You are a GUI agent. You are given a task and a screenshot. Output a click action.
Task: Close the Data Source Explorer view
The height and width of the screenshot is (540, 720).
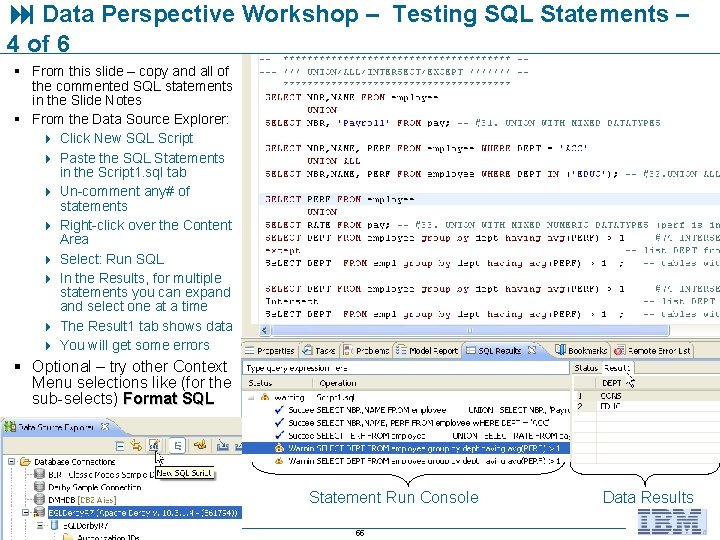(x=105, y=427)
